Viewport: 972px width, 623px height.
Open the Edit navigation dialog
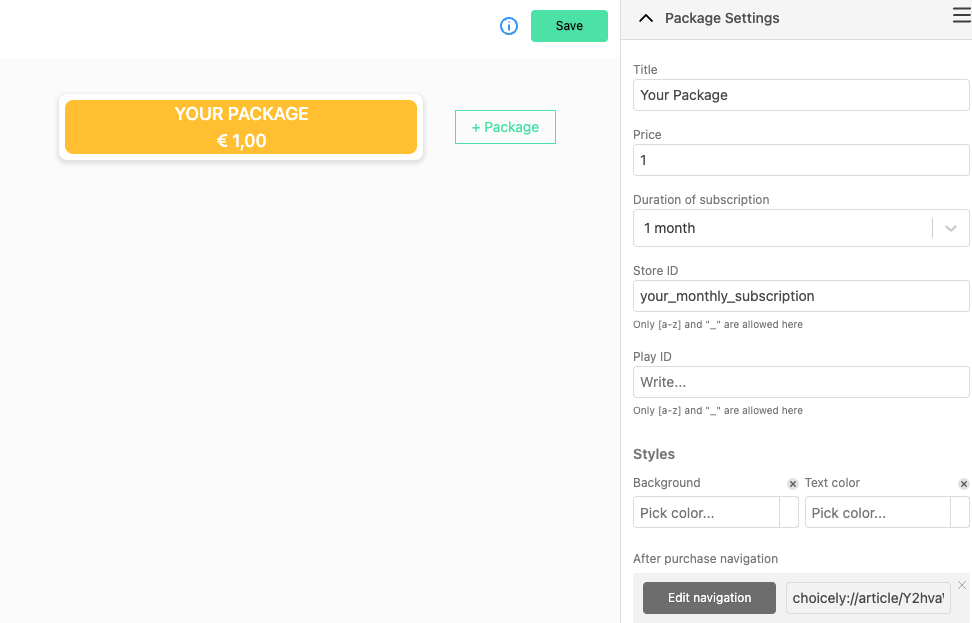[x=709, y=598]
